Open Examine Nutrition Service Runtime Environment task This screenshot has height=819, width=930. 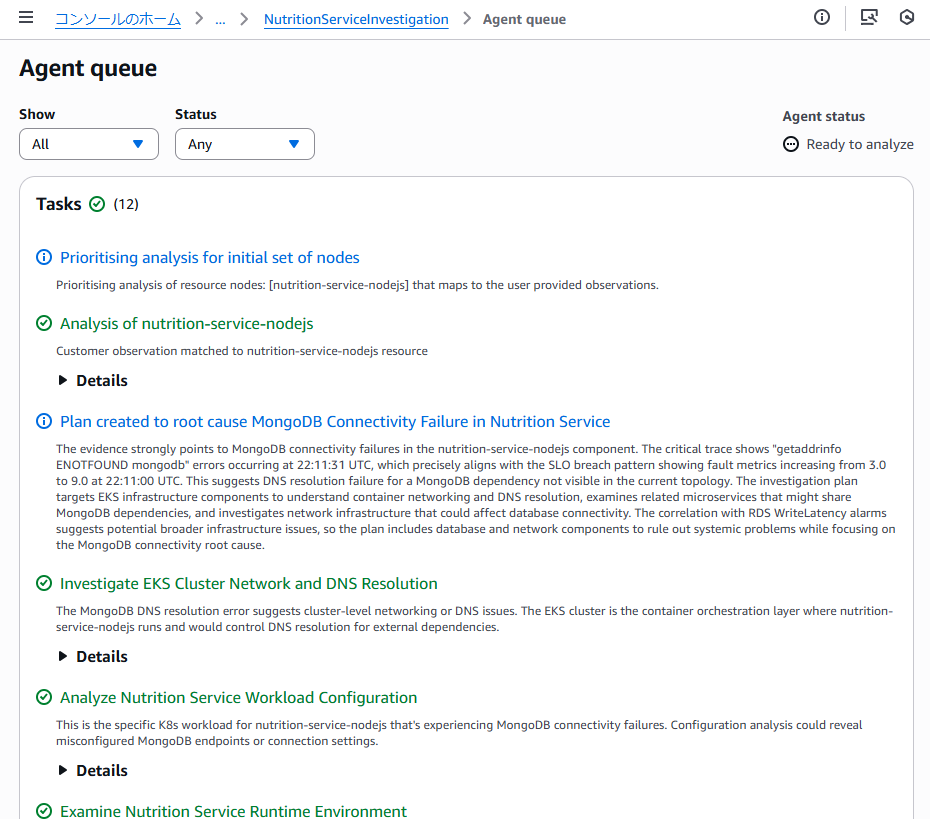233,811
